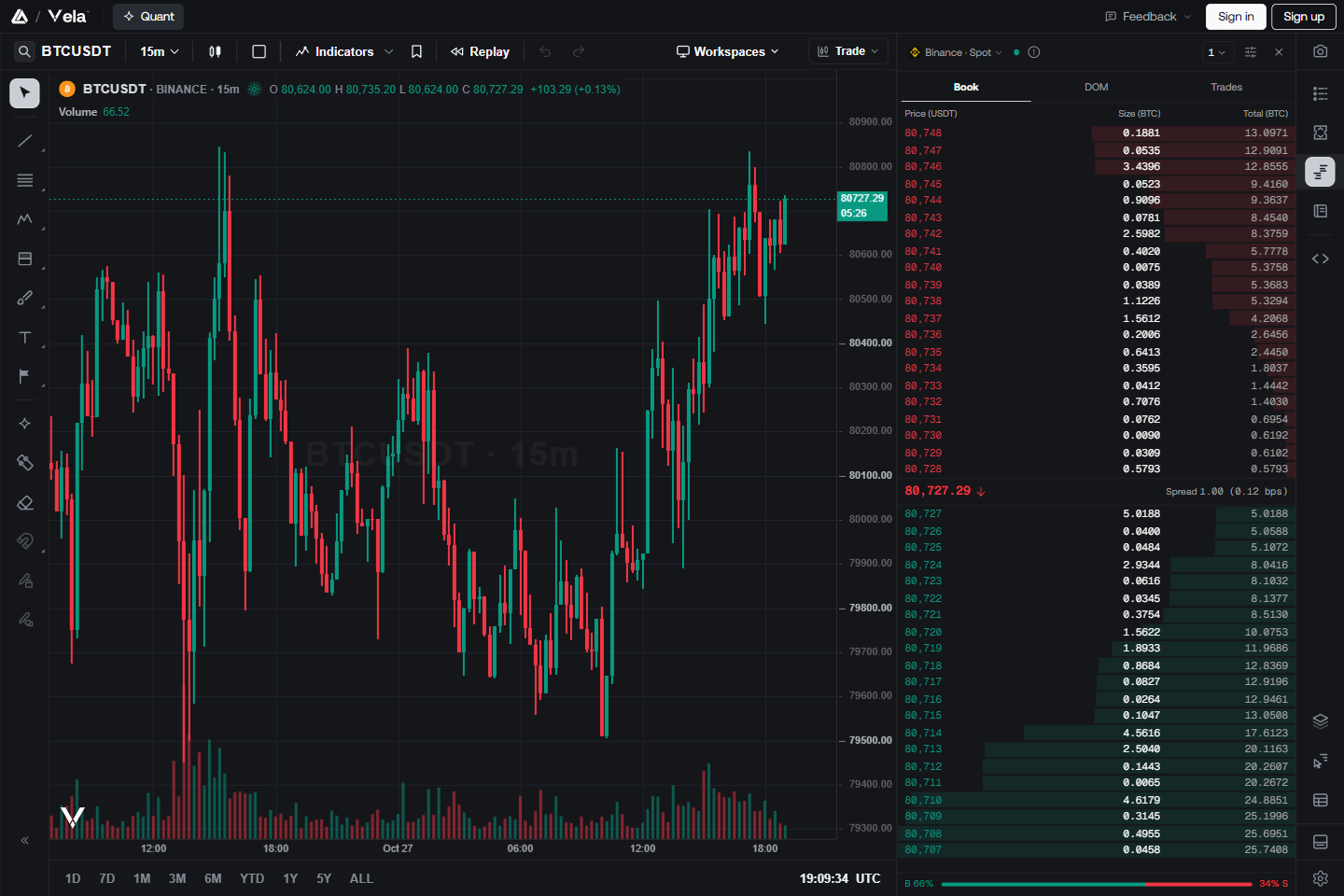Toggle the order book panel icon
1344x896 pixels.
[x=1320, y=172]
